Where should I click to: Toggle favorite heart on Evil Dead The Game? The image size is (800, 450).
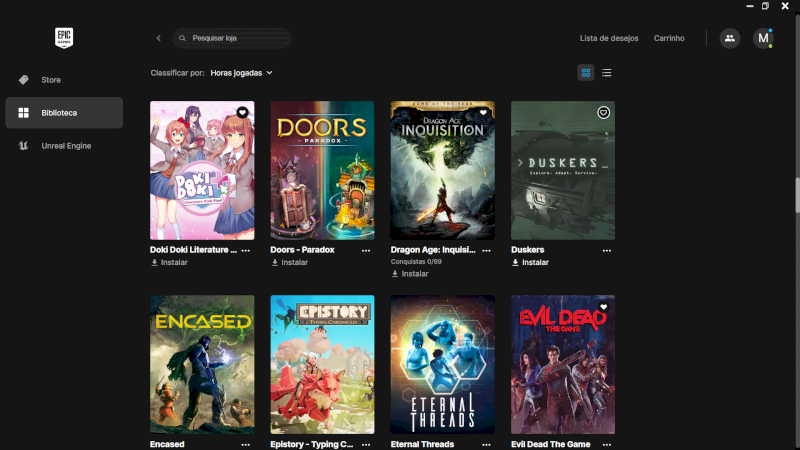(x=604, y=307)
